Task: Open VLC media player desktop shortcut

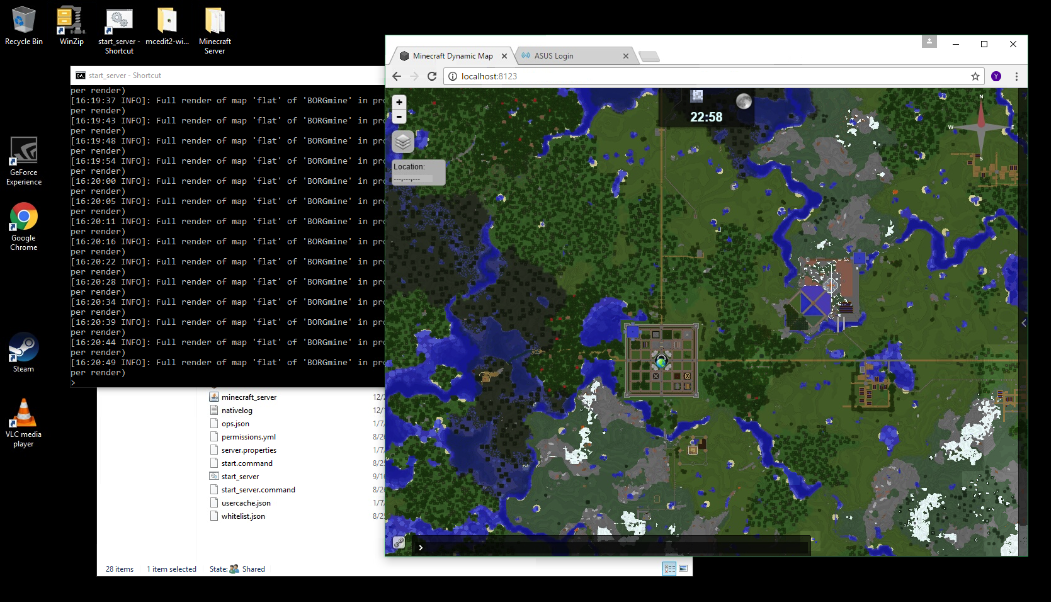Action: pyautogui.click(x=23, y=422)
